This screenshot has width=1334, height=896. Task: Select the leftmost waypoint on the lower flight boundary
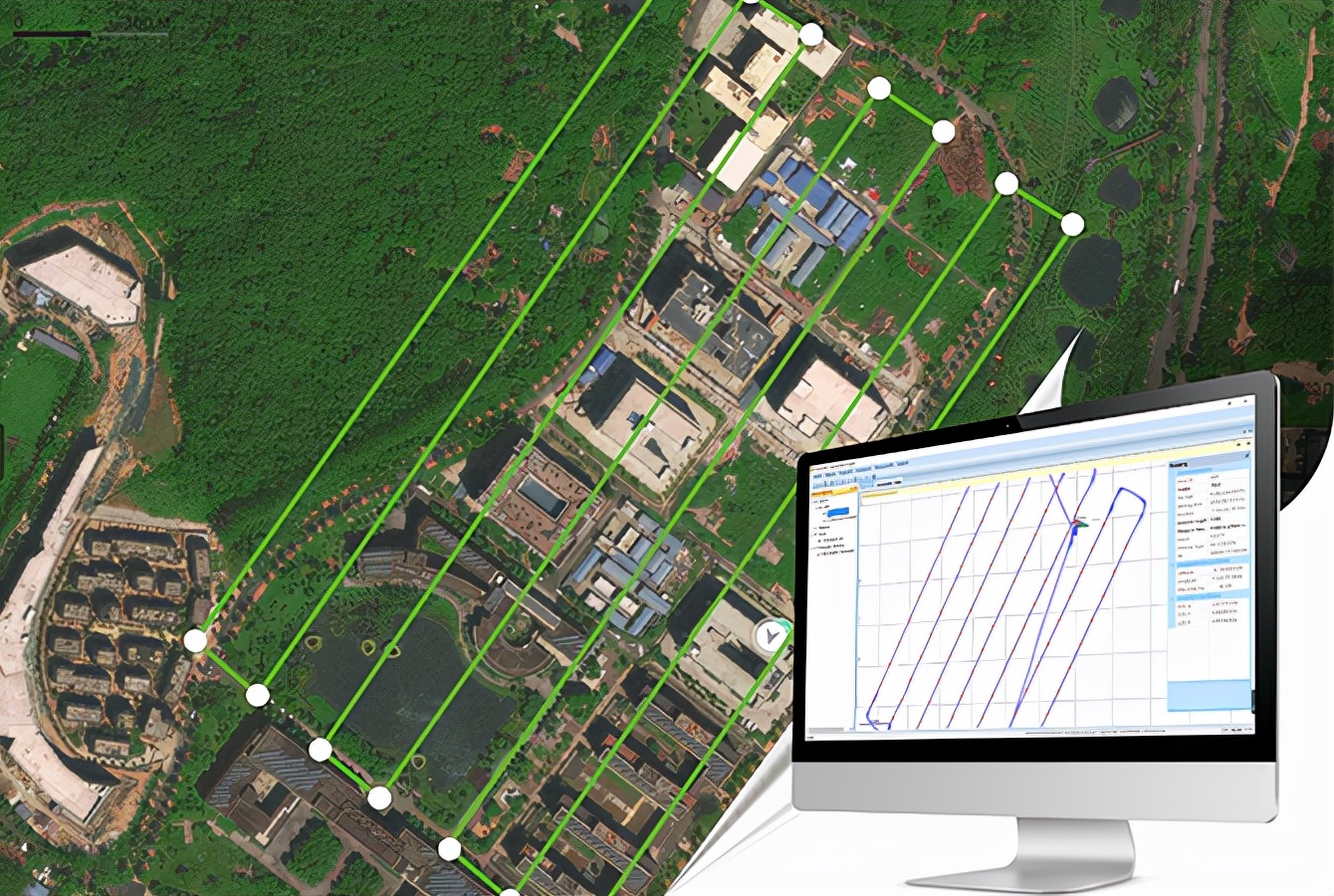[x=196, y=641]
